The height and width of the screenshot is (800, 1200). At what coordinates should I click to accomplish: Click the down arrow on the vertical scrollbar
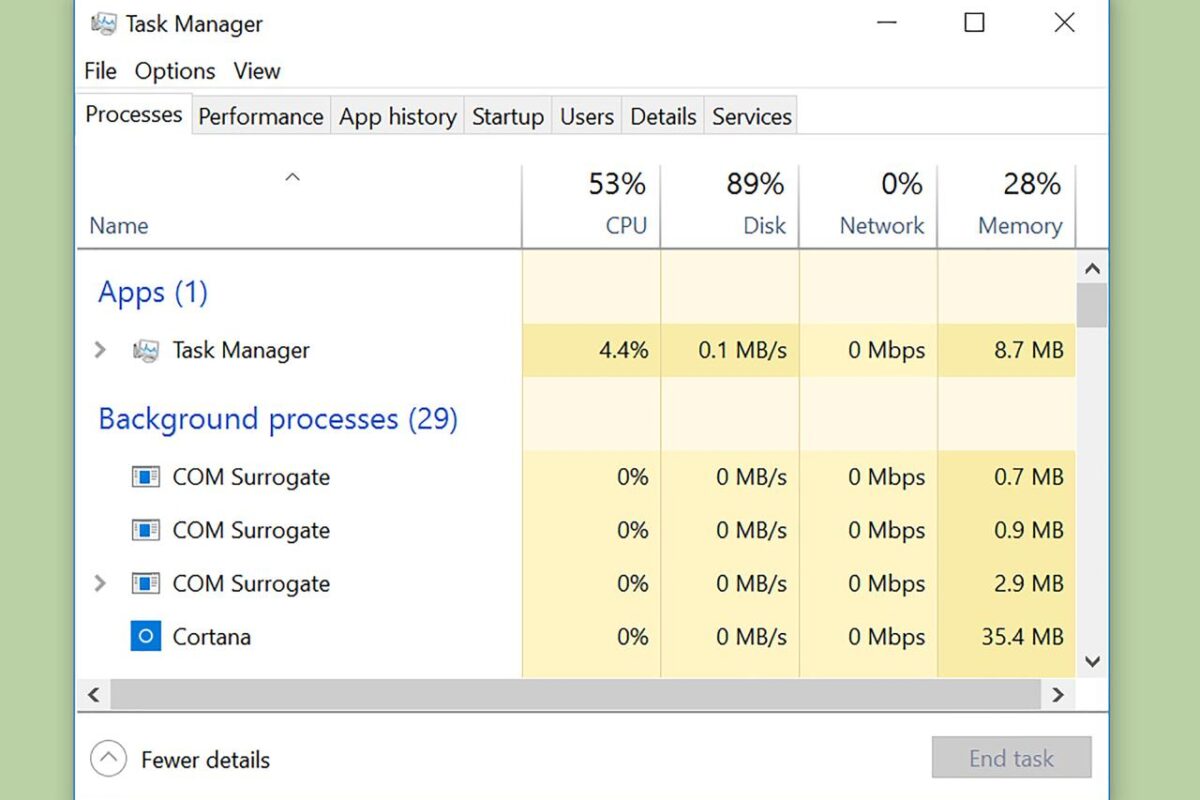(x=1092, y=662)
